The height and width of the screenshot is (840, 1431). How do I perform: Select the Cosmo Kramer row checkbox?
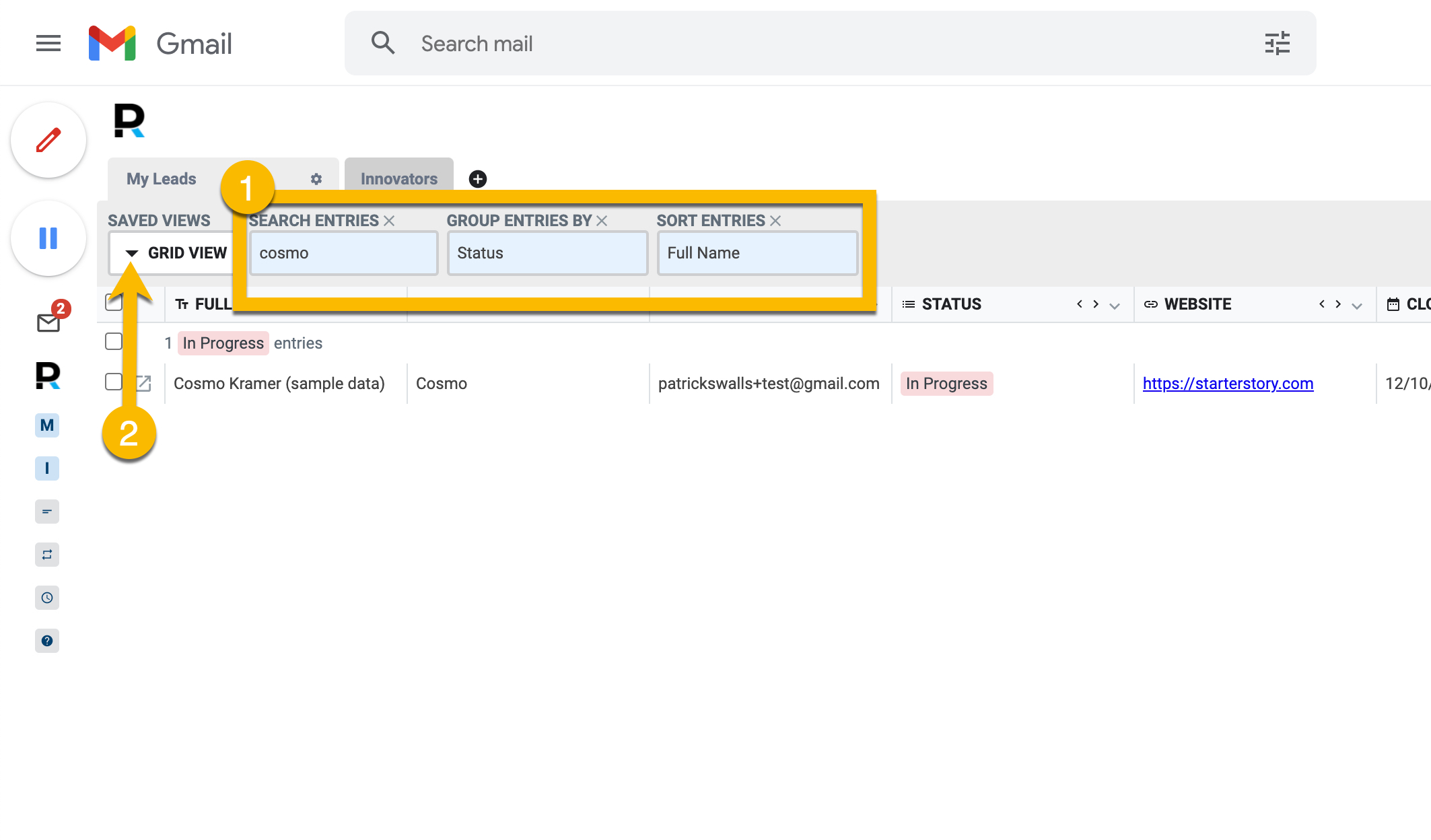pos(114,382)
